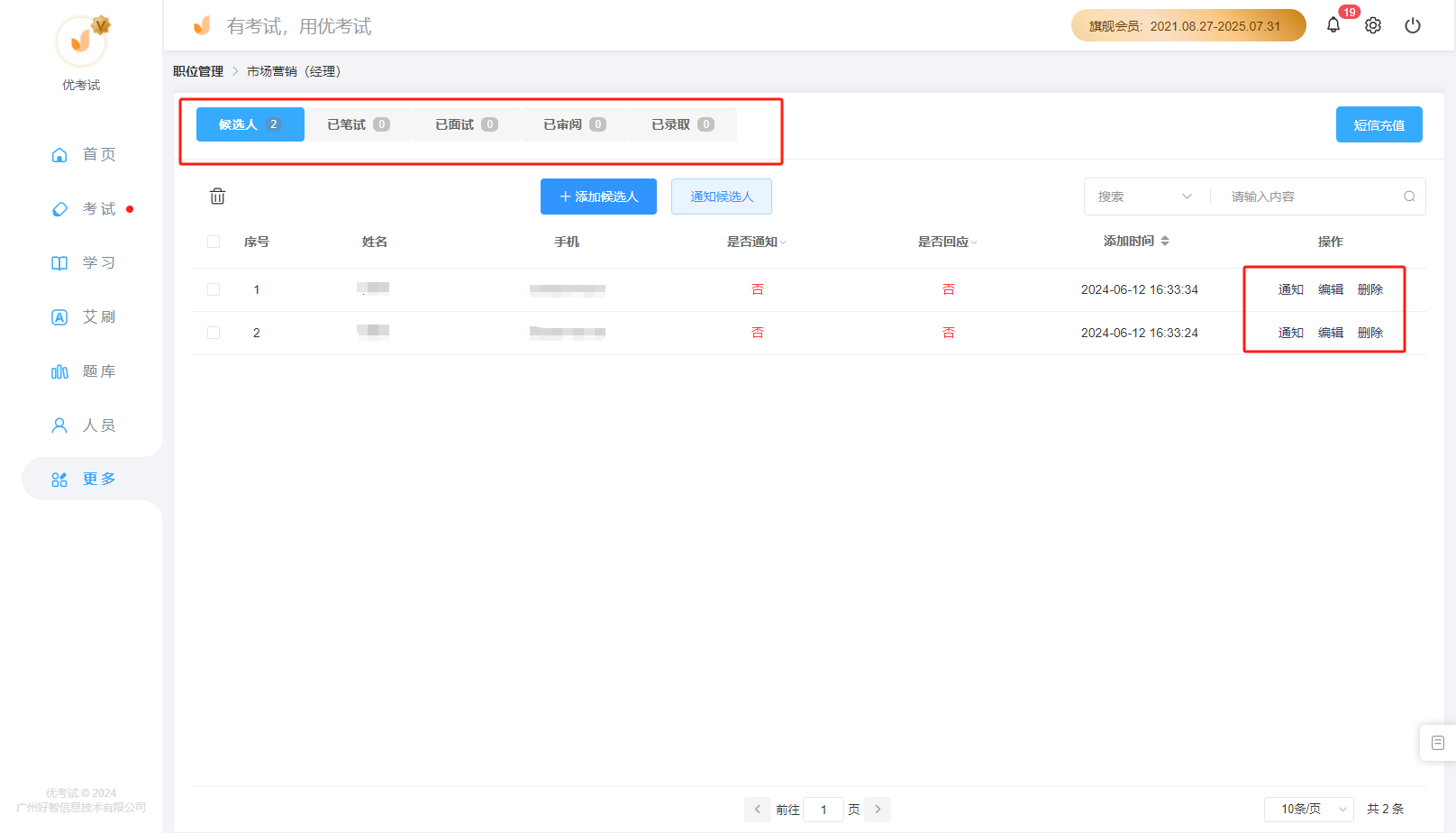Click the 手机 column header

tap(567, 242)
